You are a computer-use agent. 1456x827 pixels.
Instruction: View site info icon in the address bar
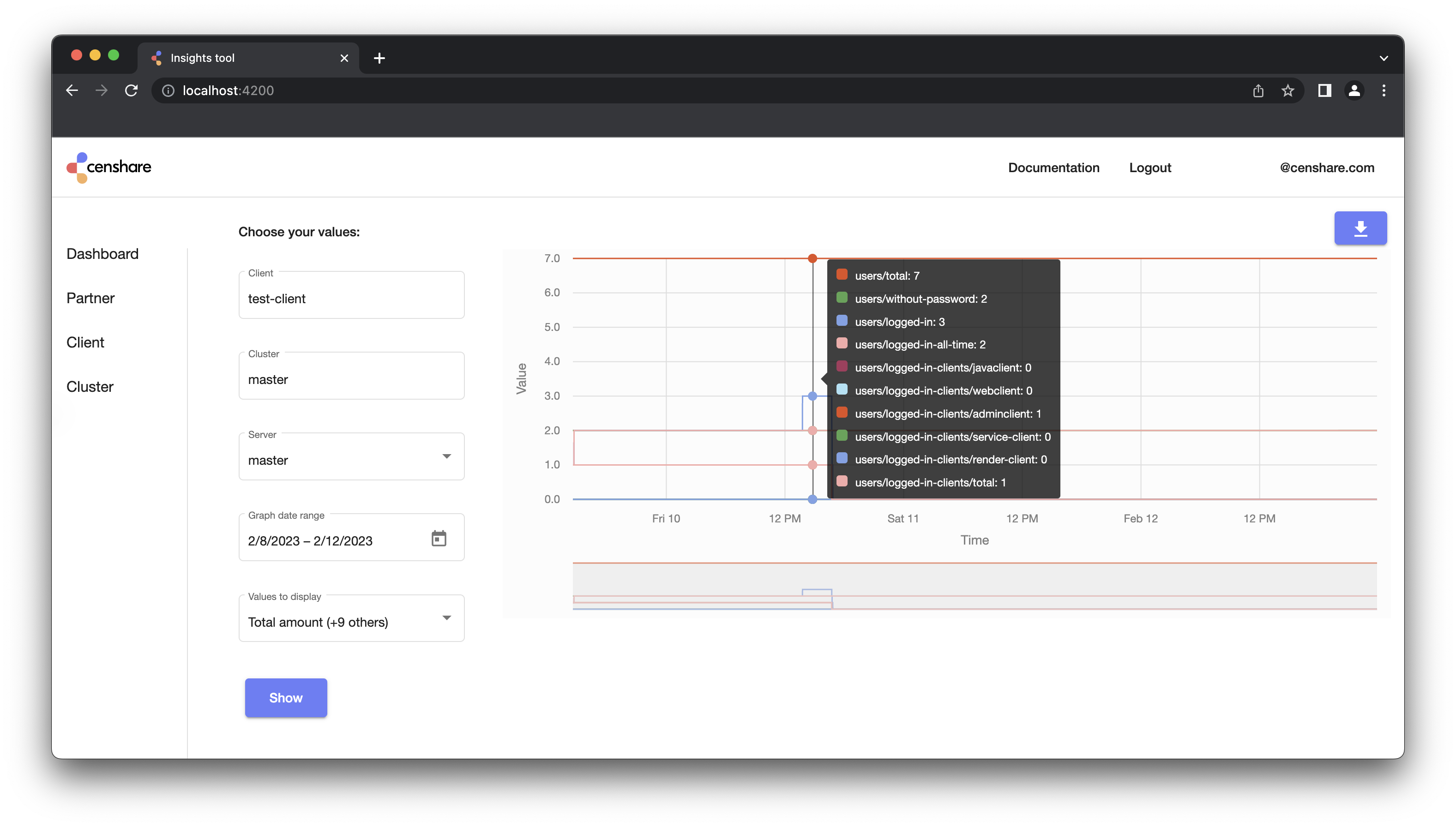pos(168,90)
